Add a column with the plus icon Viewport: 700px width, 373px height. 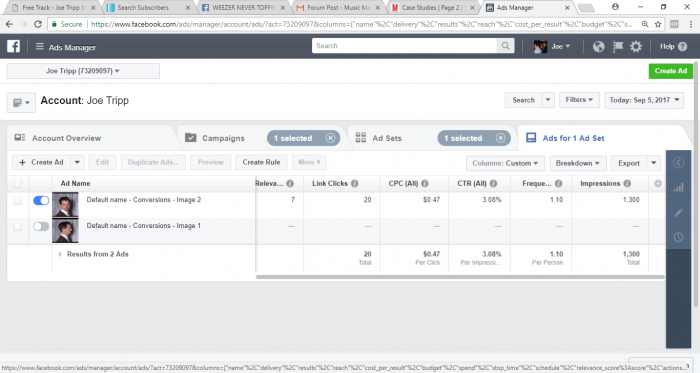(658, 183)
